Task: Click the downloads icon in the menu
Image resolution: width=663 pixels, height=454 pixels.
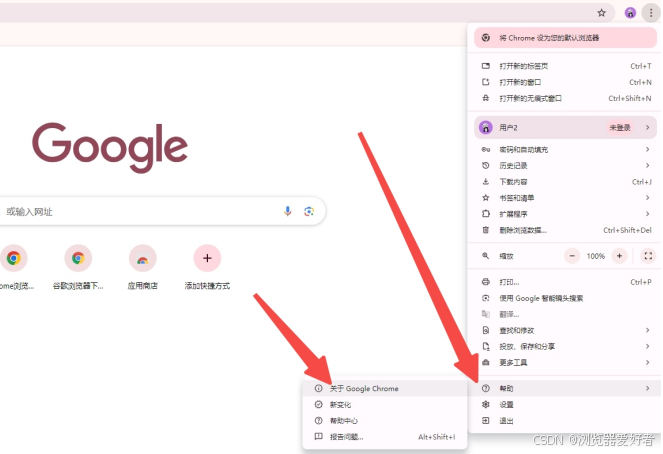Action: pos(485,181)
